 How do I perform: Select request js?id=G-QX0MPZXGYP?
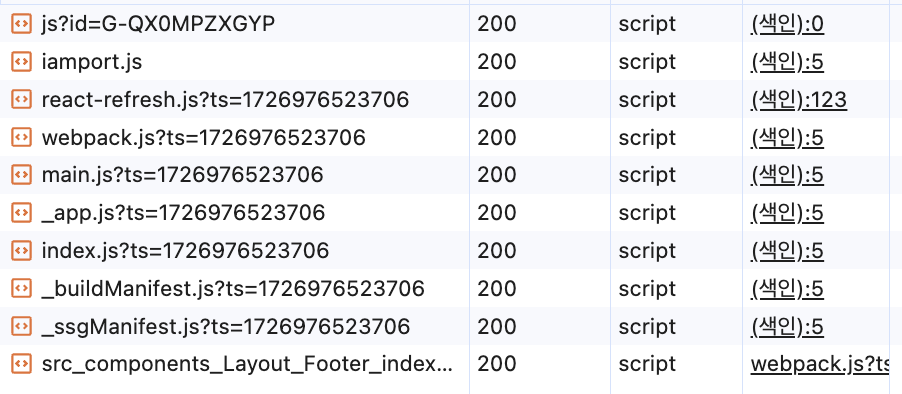pos(158,24)
